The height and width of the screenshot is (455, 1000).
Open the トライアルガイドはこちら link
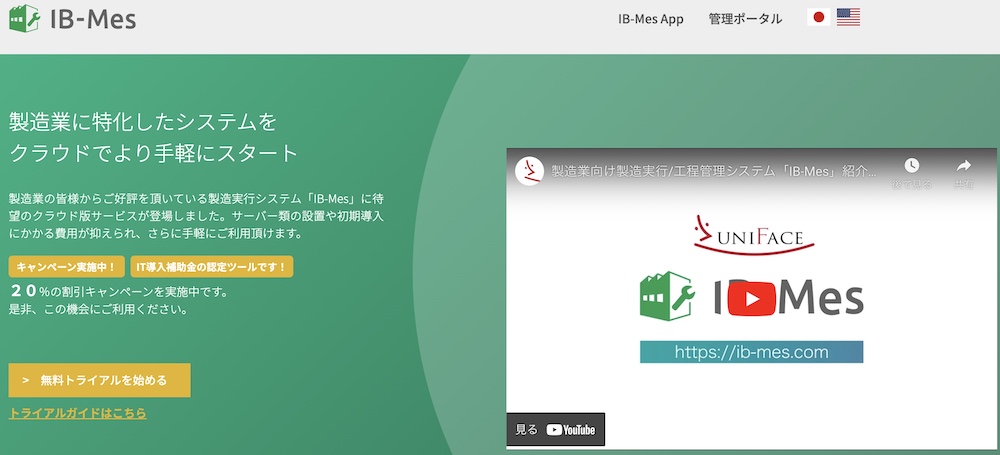point(77,413)
